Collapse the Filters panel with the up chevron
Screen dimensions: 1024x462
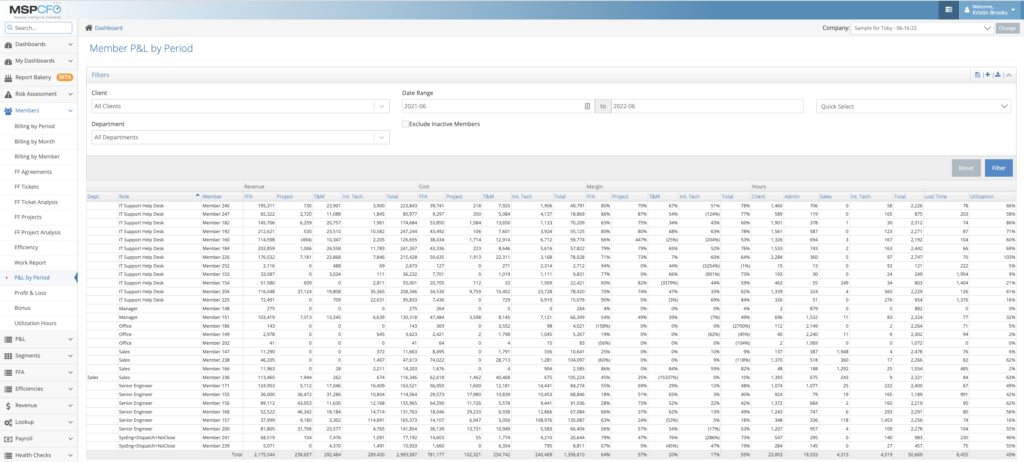click(1008, 75)
